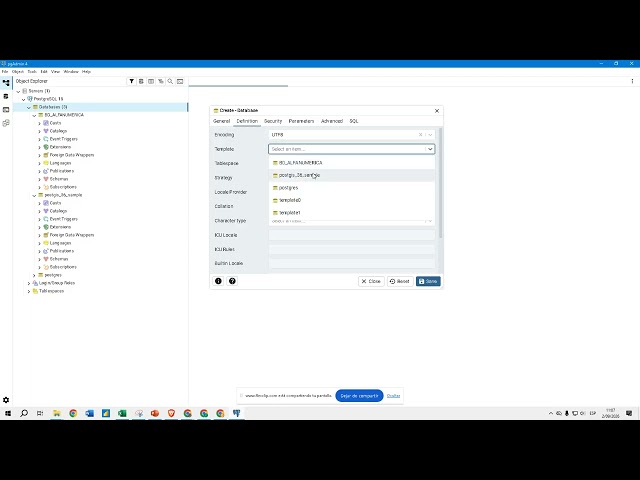Choose BD_ALFANUMERICA in the Template list
Image resolution: width=640 pixels, height=480 pixels.
tap(351, 162)
